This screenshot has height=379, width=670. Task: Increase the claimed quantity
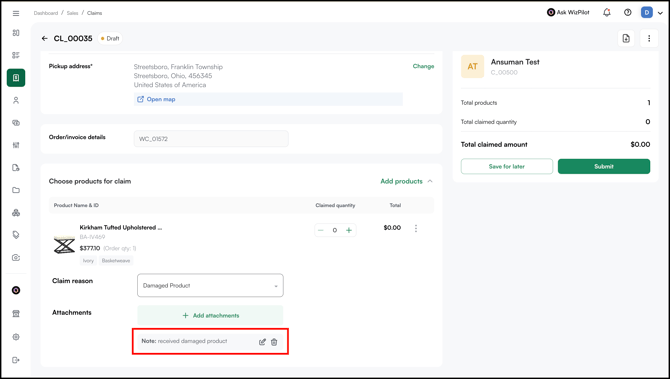[x=349, y=230]
